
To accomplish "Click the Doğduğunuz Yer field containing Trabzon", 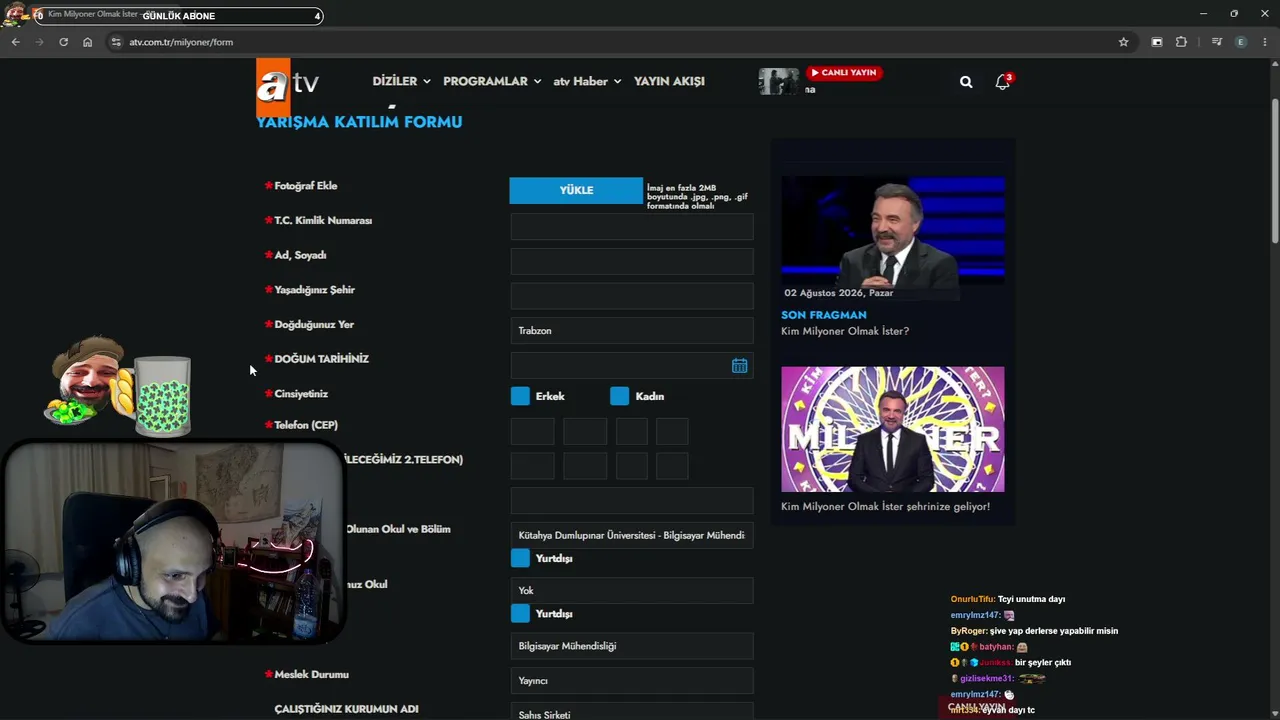I will coord(632,331).
